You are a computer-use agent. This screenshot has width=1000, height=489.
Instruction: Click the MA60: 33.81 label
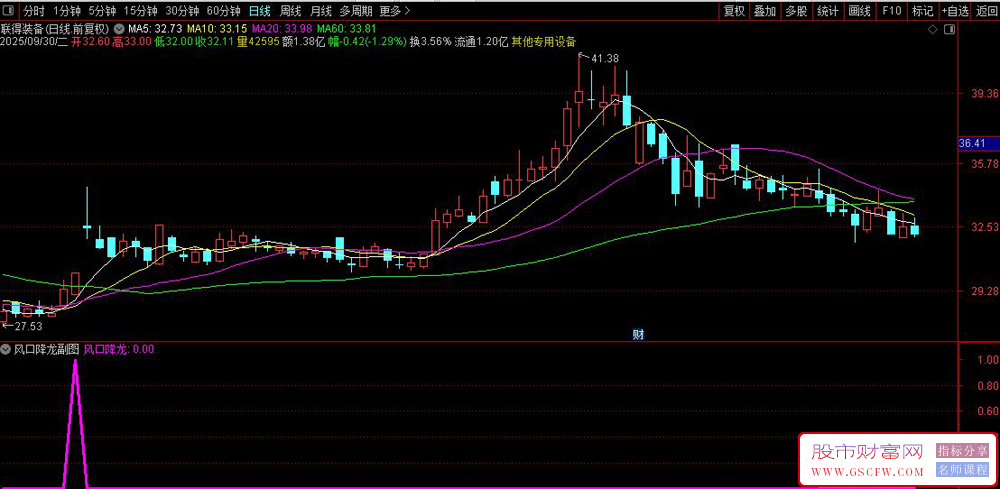point(348,29)
